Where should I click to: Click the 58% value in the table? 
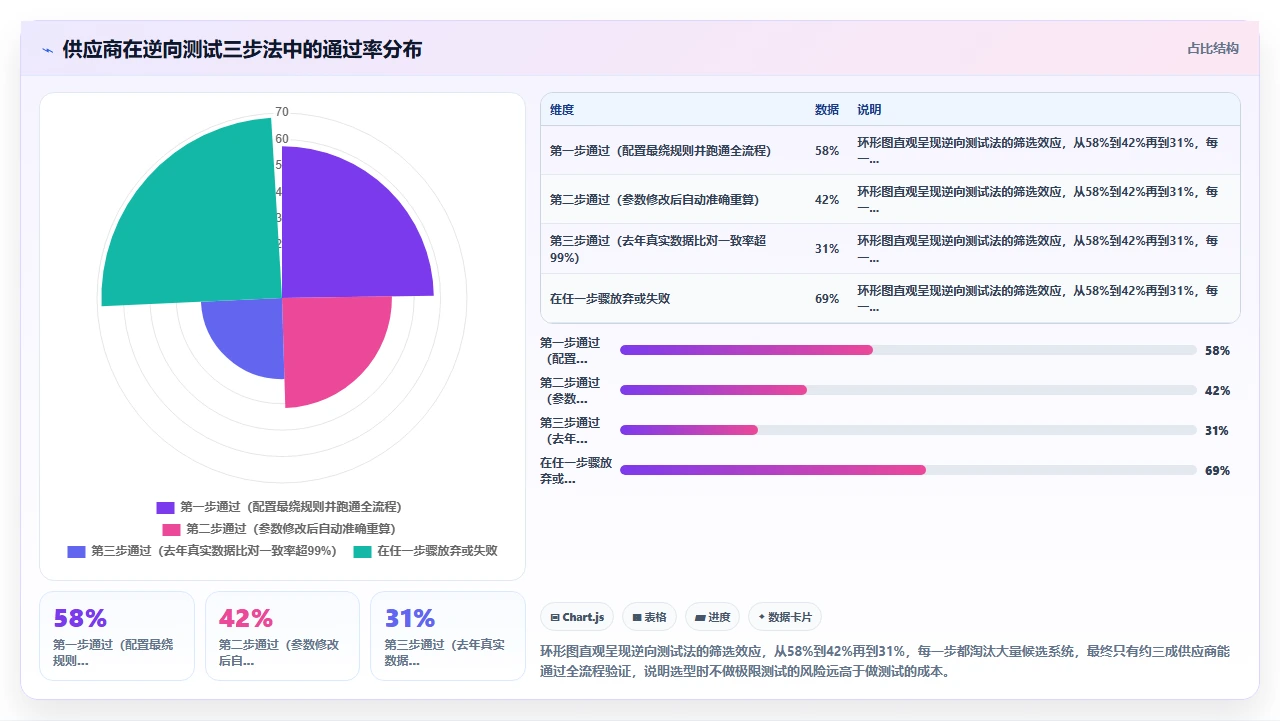827,151
